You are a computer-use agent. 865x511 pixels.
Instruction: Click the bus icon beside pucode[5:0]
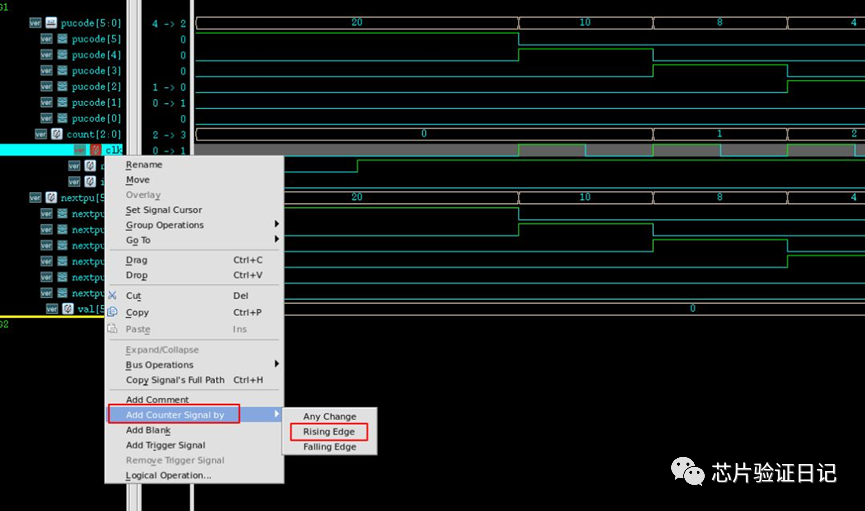[51, 23]
